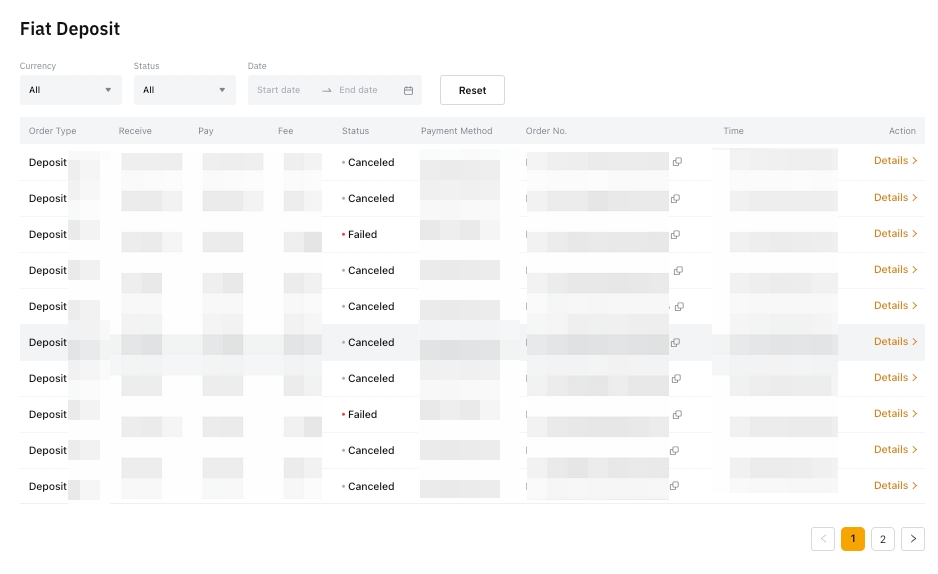938x574 pixels.
Task: Click previous page arrow
Action: tap(823, 540)
